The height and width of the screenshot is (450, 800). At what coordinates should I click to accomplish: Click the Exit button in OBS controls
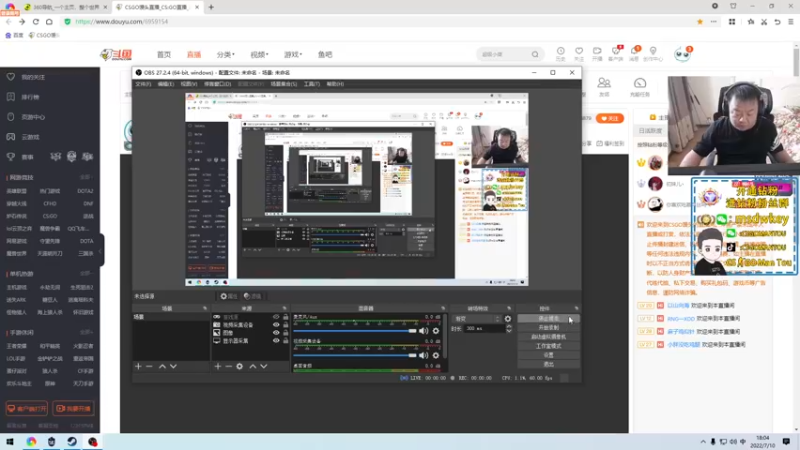click(548, 364)
